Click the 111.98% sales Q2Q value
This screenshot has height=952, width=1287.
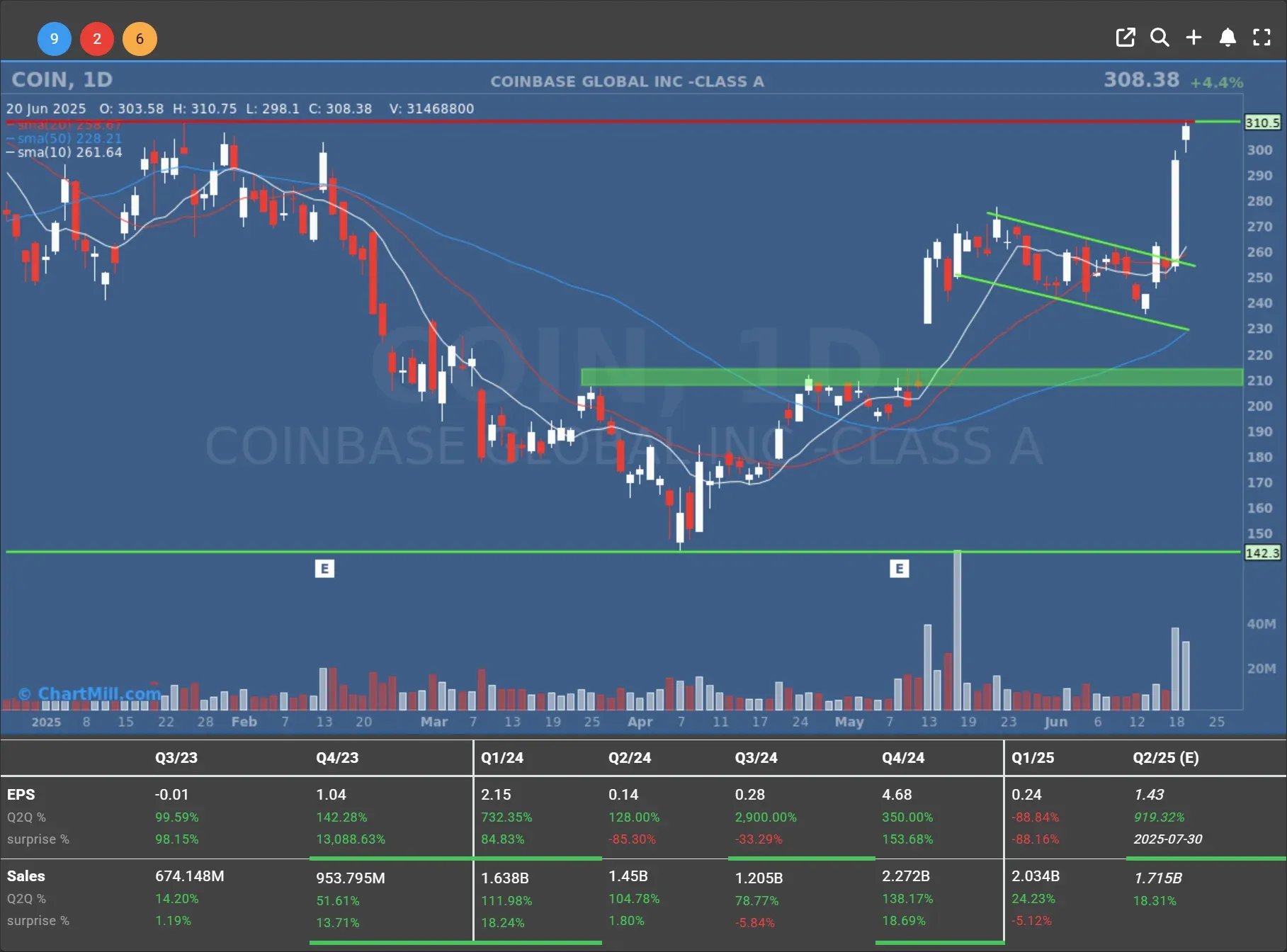point(506,901)
